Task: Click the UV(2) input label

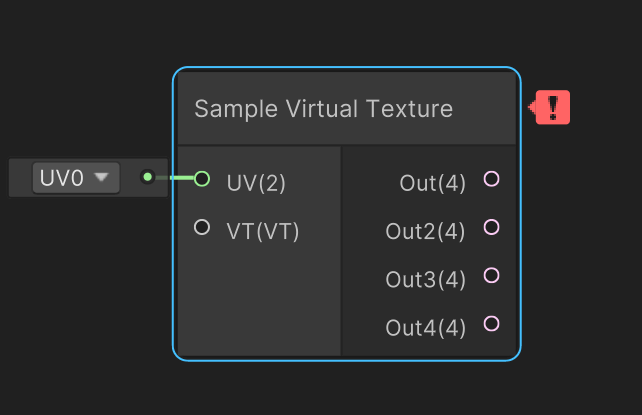Action: click(256, 183)
